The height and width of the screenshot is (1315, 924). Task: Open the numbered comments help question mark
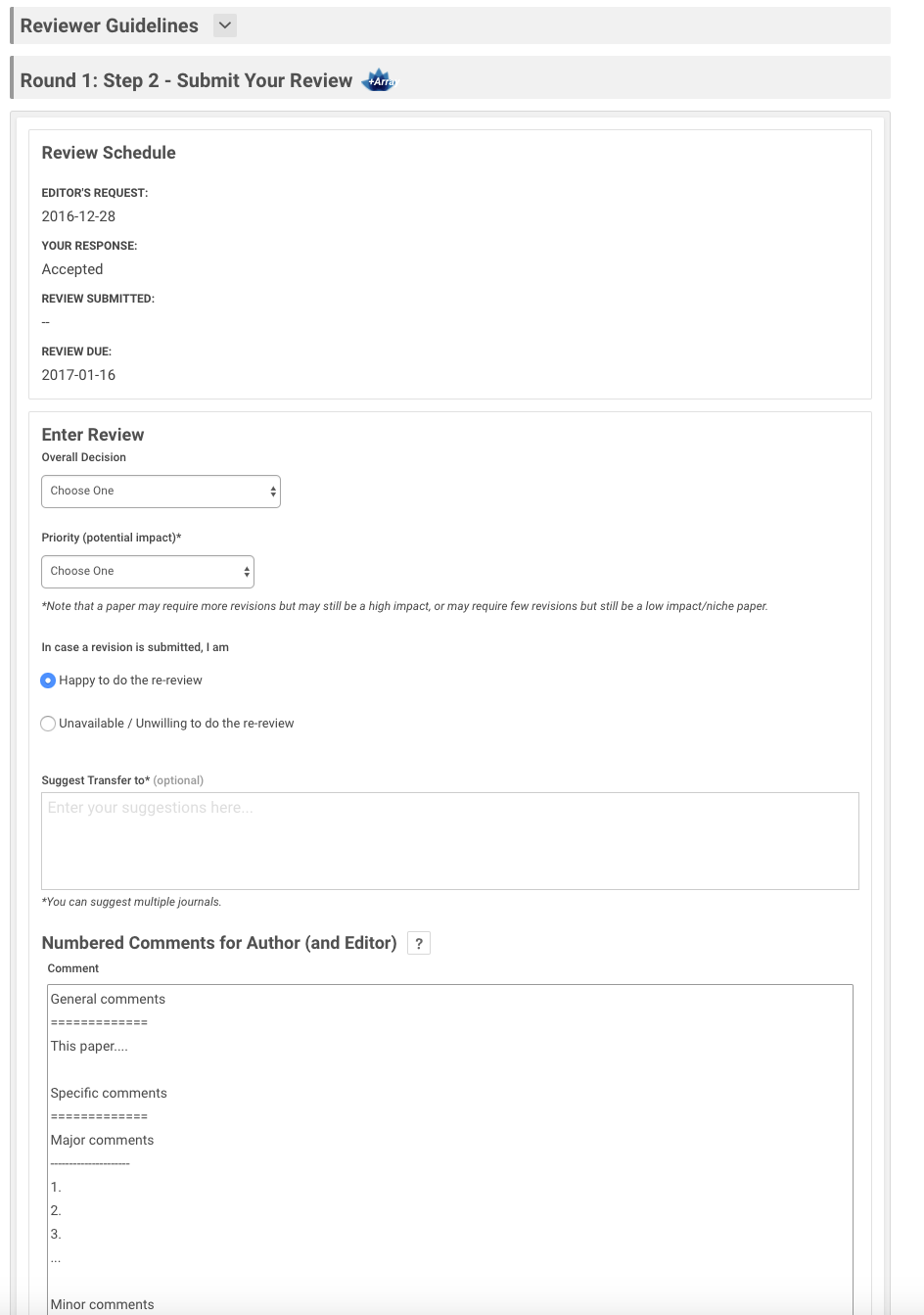pyautogui.click(x=419, y=944)
